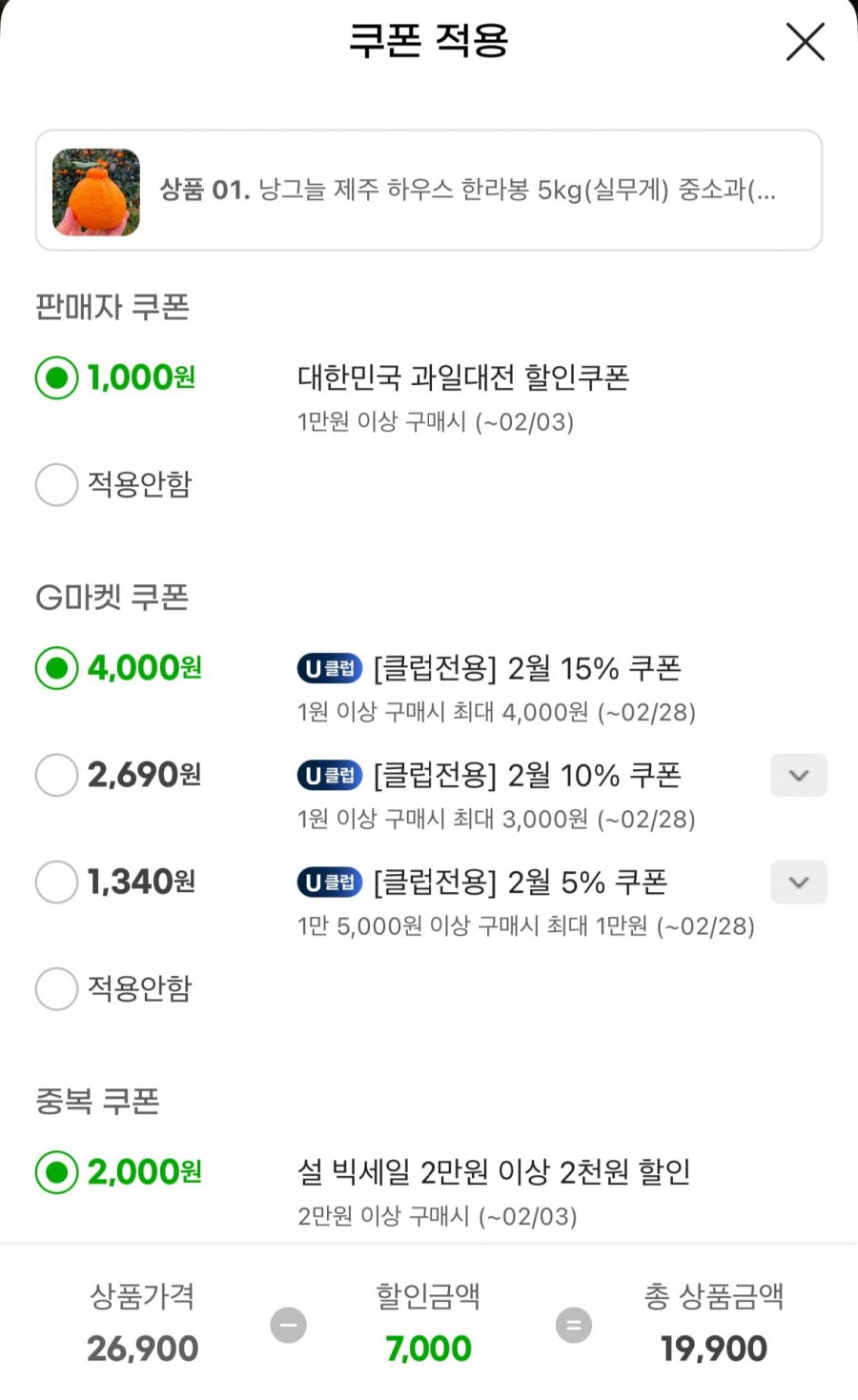Tap the equals icon before 총 상품금액
The height and width of the screenshot is (1400, 858).
coord(574,1325)
